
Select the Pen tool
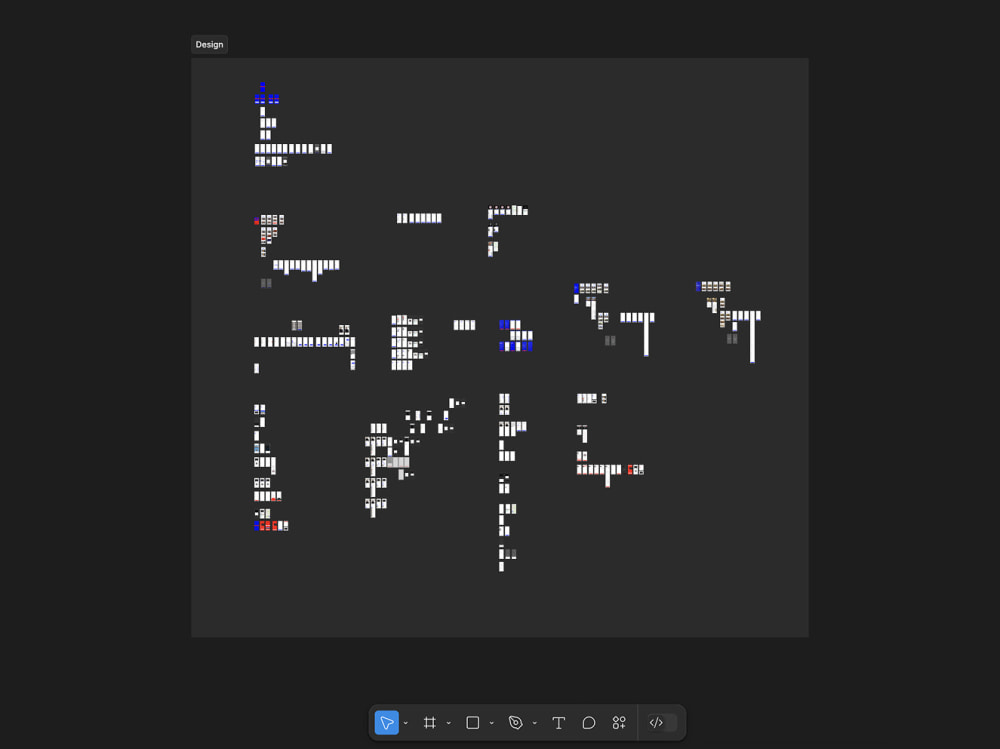click(515, 722)
